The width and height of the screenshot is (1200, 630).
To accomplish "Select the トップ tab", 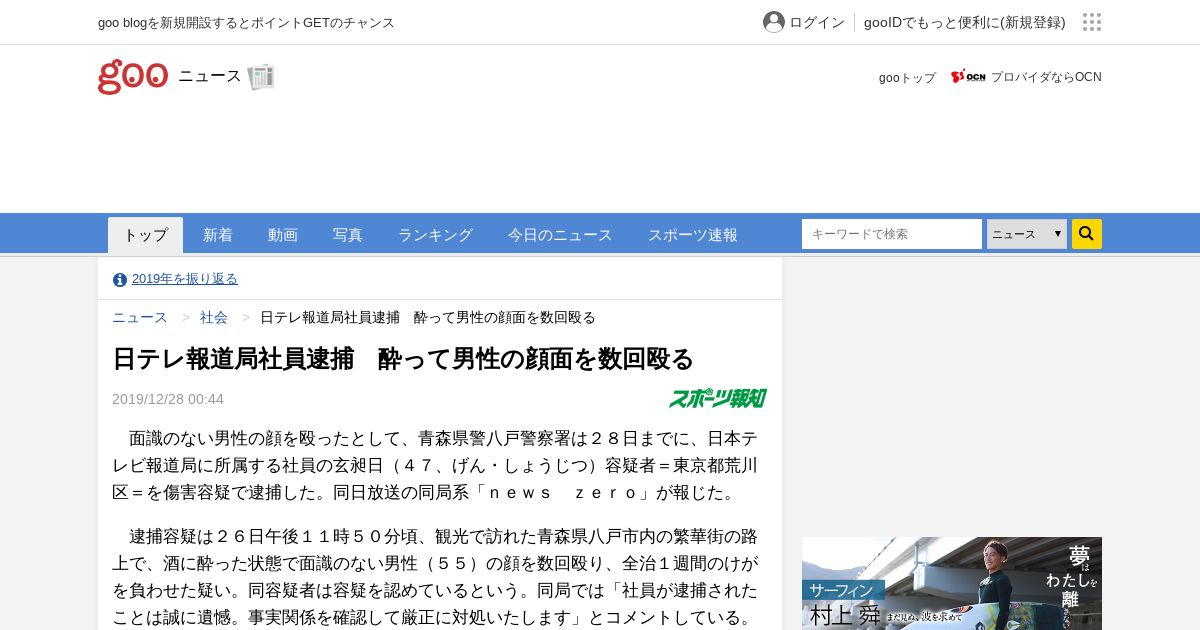I will [146, 235].
